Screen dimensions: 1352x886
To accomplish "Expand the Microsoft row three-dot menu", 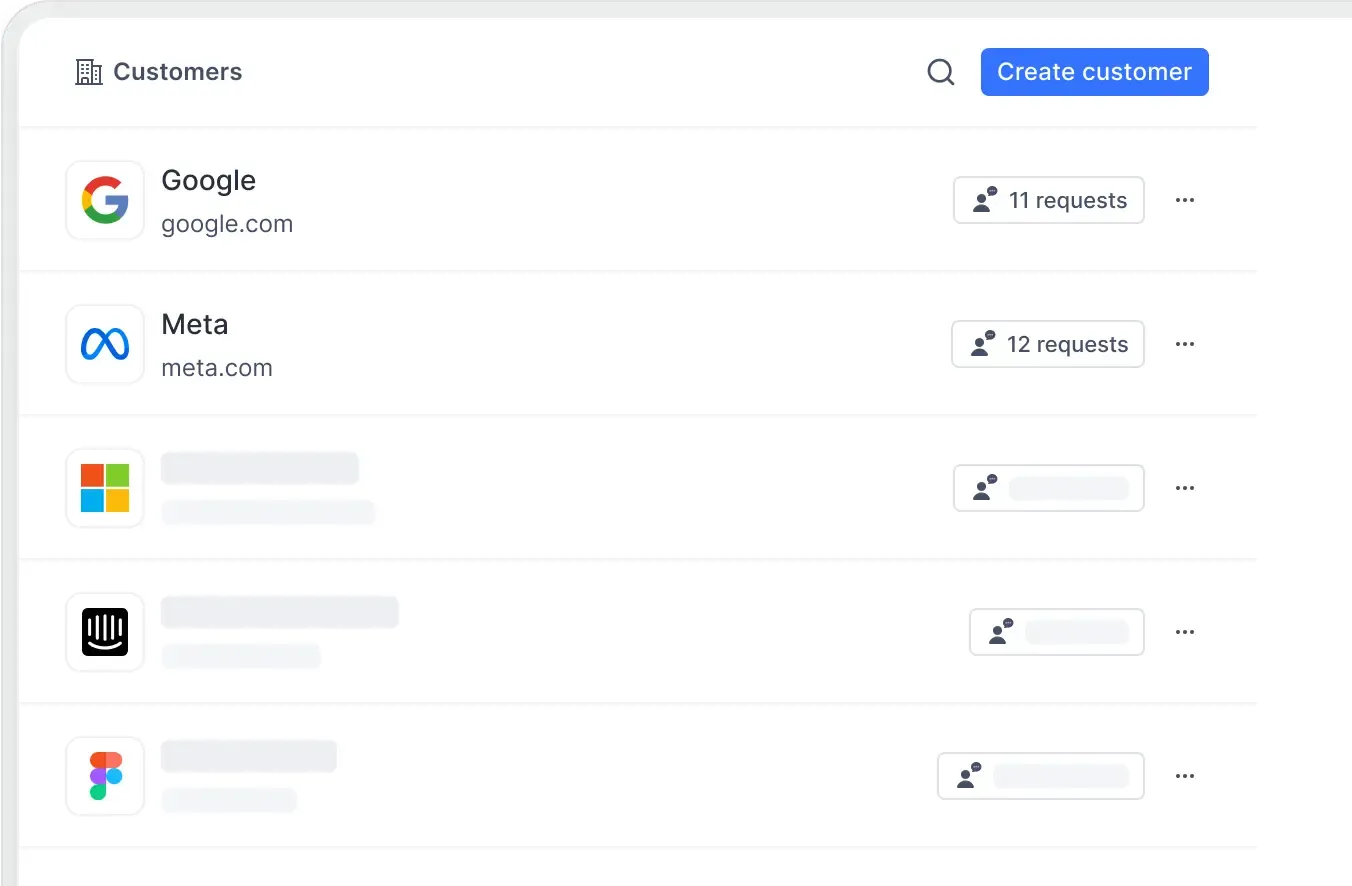I will click(x=1185, y=488).
